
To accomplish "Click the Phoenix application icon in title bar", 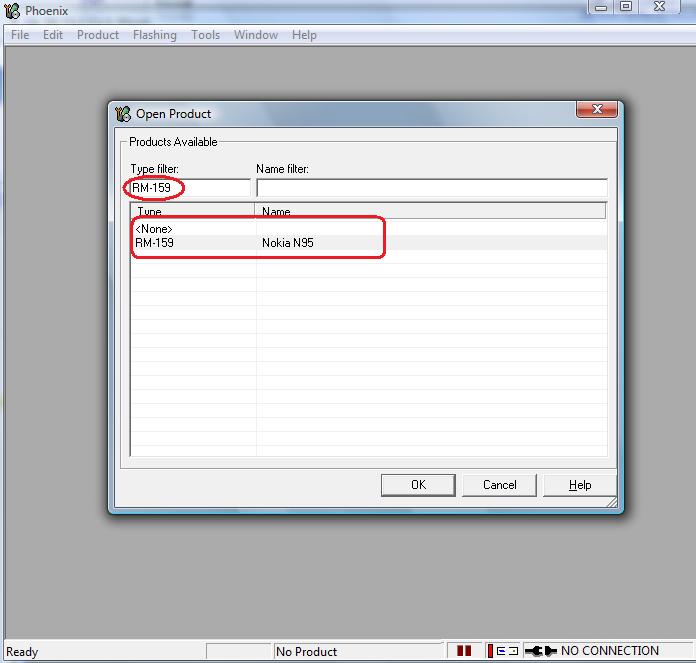I will click(12, 11).
